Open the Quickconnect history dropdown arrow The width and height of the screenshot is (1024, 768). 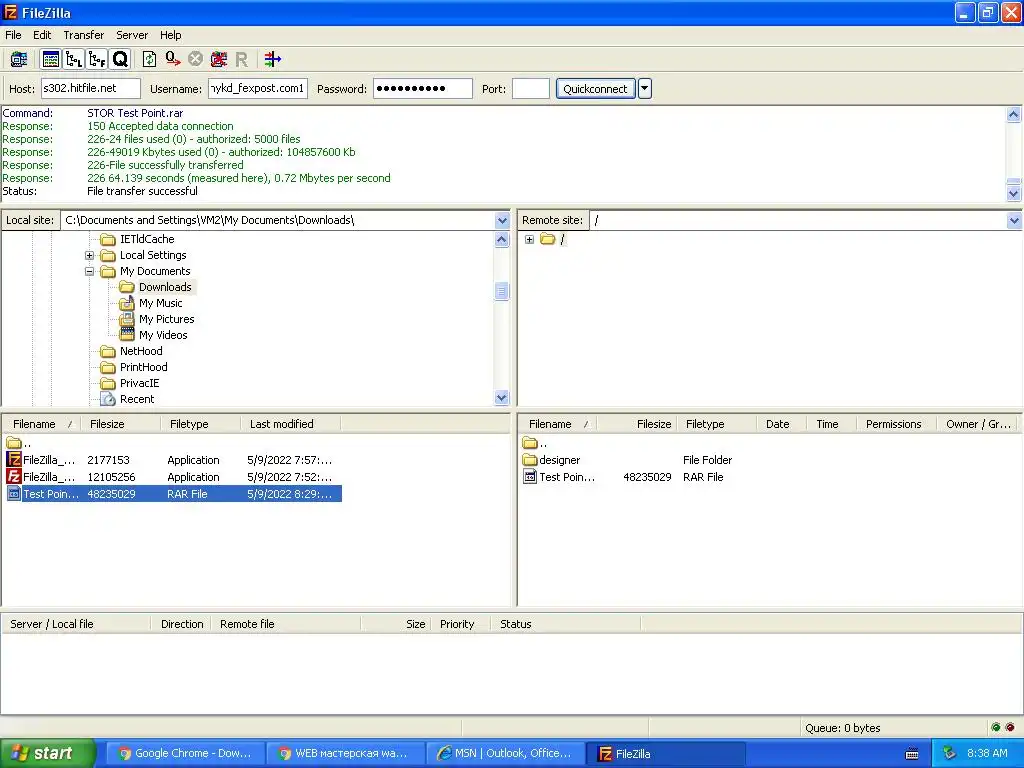click(645, 89)
